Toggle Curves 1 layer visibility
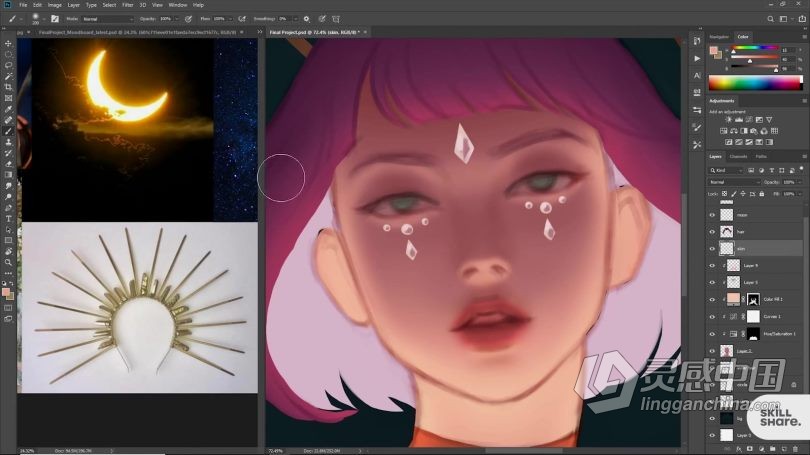This screenshot has width=810, height=455. tap(712, 317)
